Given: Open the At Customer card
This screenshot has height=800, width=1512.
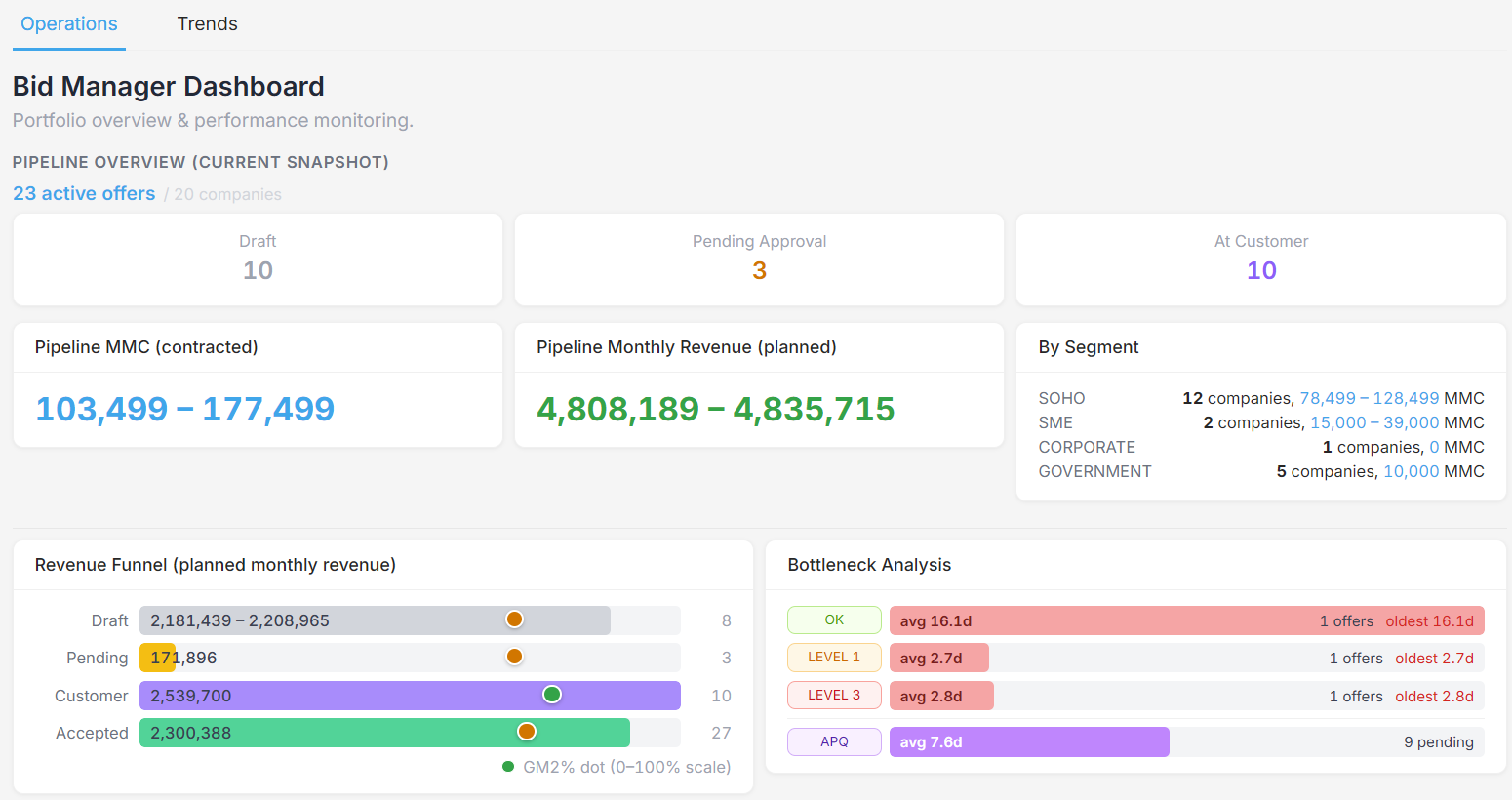Looking at the screenshot, I should point(1261,260).
